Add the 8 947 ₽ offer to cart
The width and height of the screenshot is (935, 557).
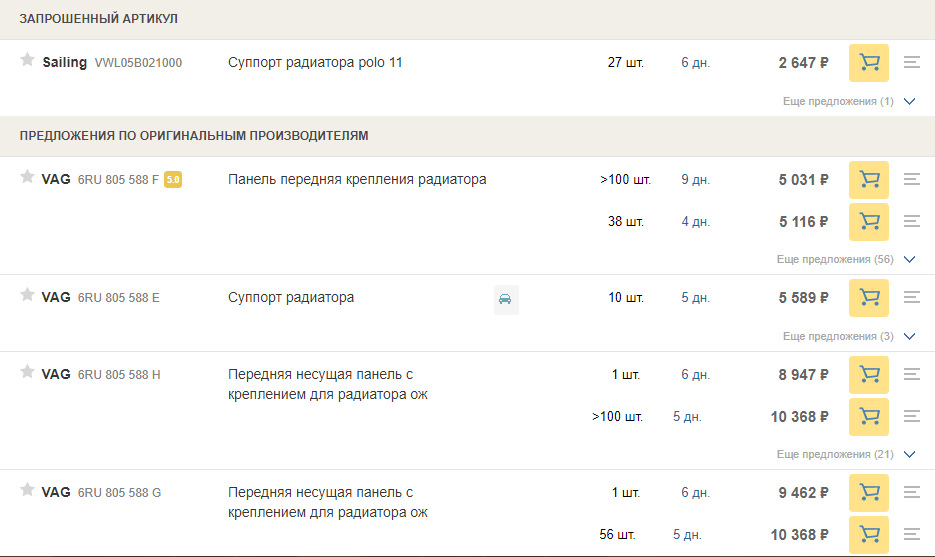869,375
